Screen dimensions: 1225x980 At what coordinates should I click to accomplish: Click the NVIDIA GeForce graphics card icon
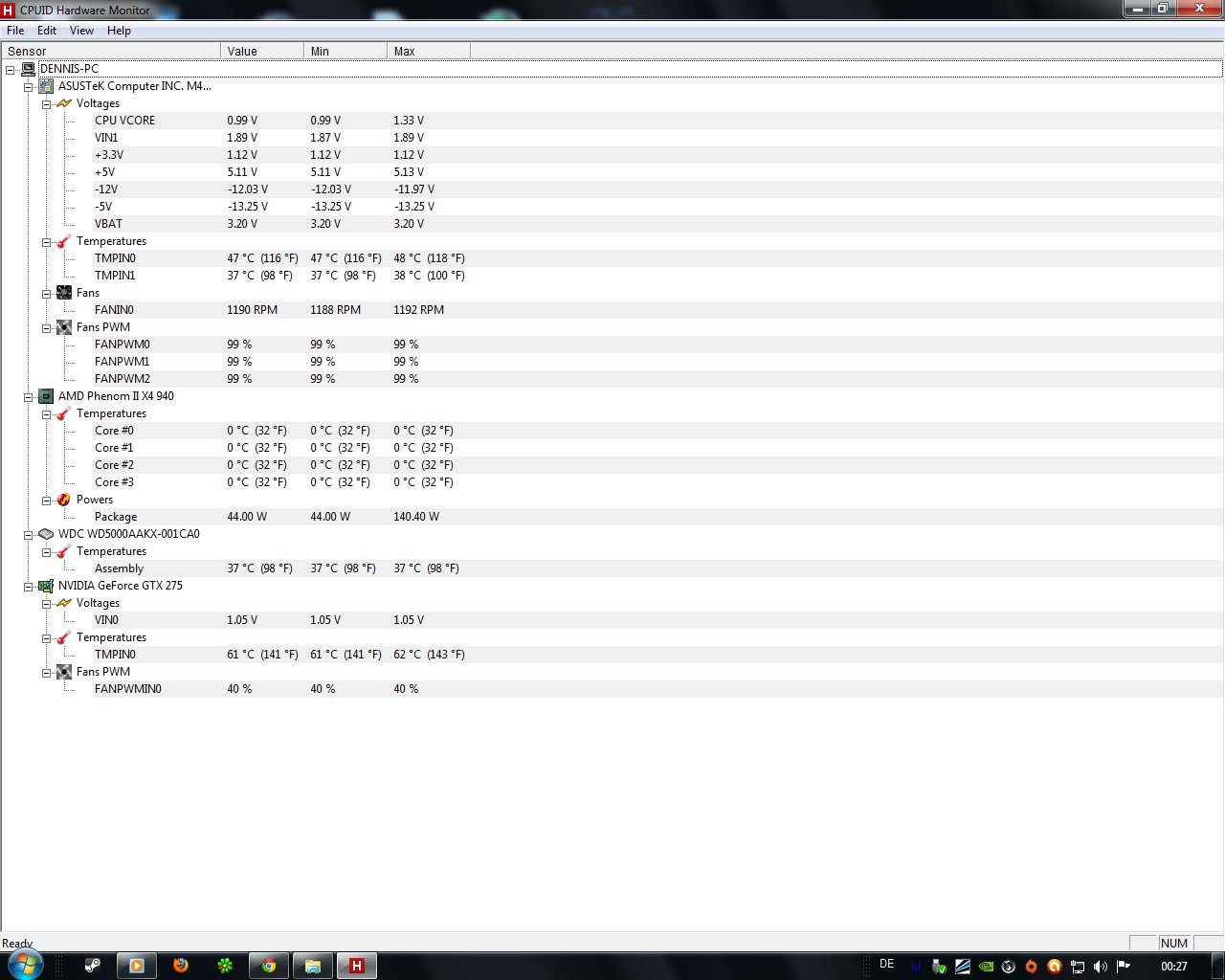coord(45,586)
